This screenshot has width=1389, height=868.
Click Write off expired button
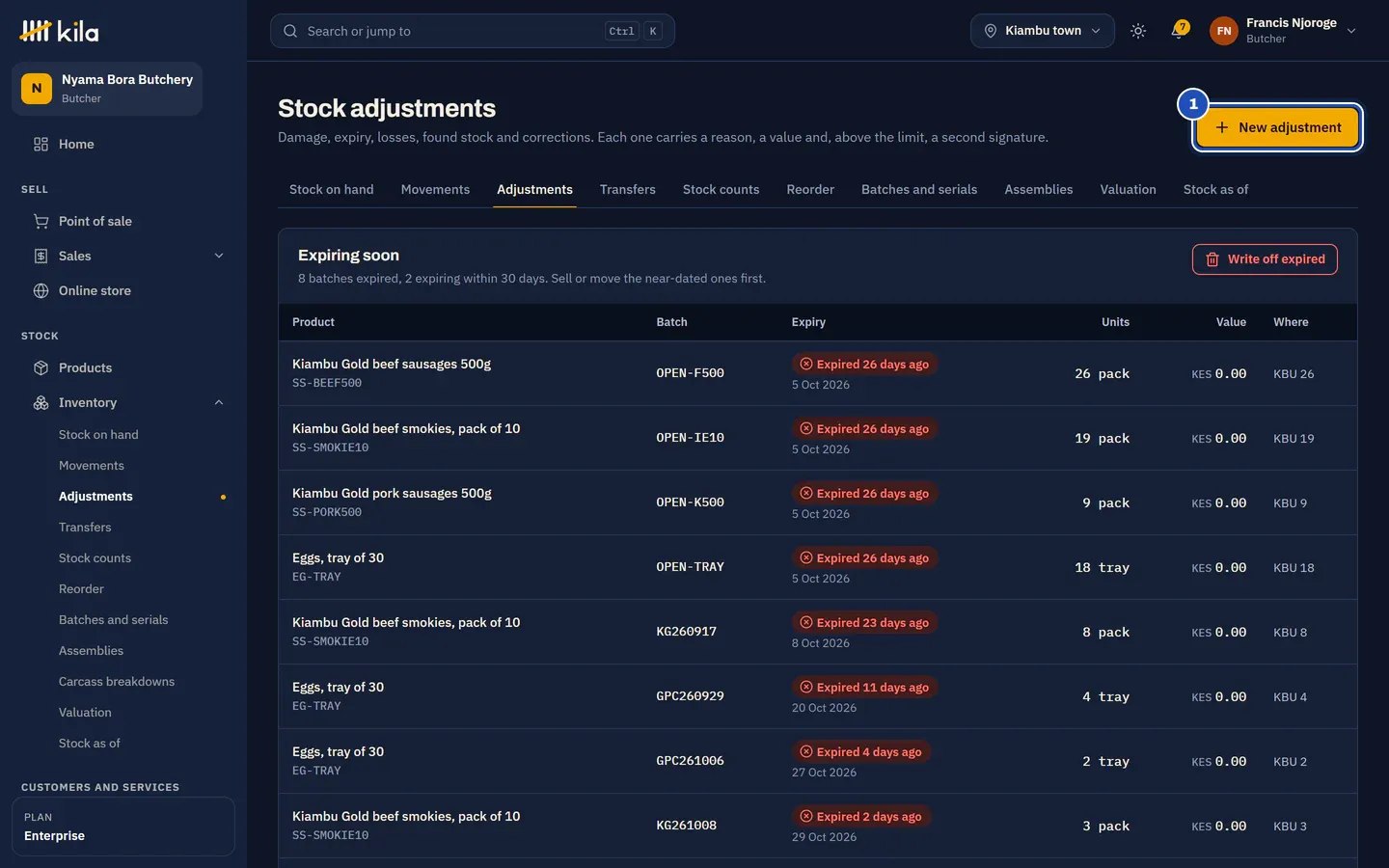click(1265, 259)
